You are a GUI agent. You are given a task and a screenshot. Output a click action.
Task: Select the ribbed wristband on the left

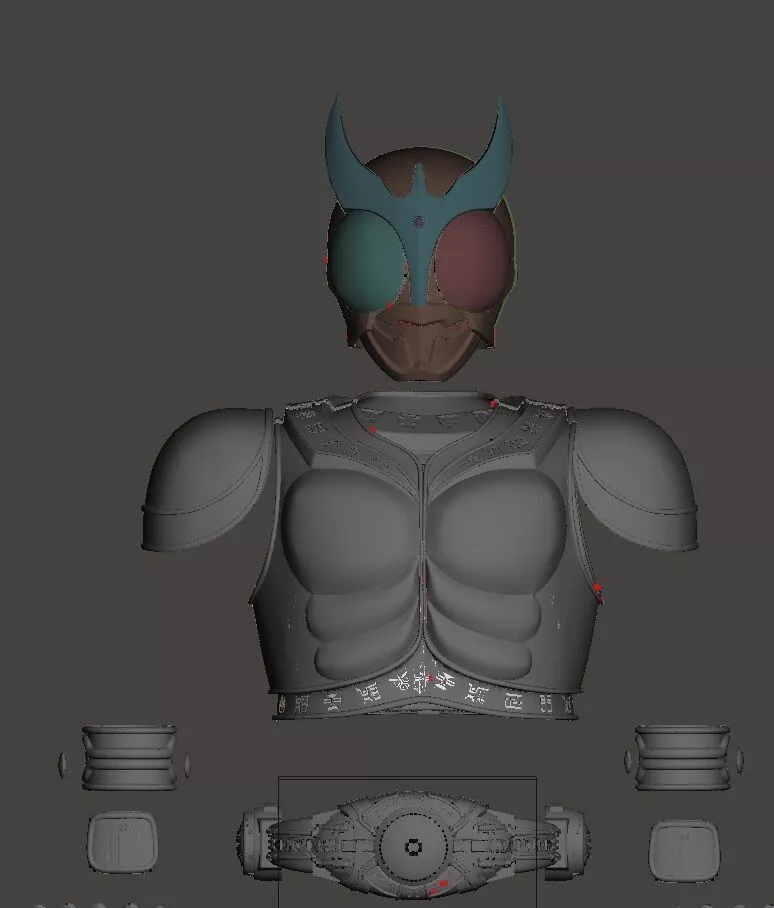pyautogui.click(x=129, y=757)
